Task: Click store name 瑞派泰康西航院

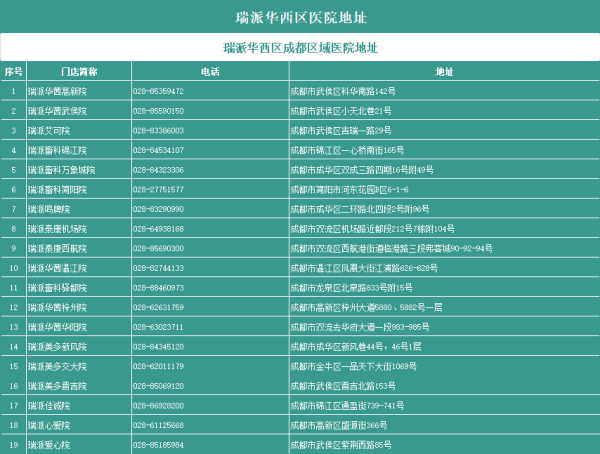Action: tap(57, 249)
